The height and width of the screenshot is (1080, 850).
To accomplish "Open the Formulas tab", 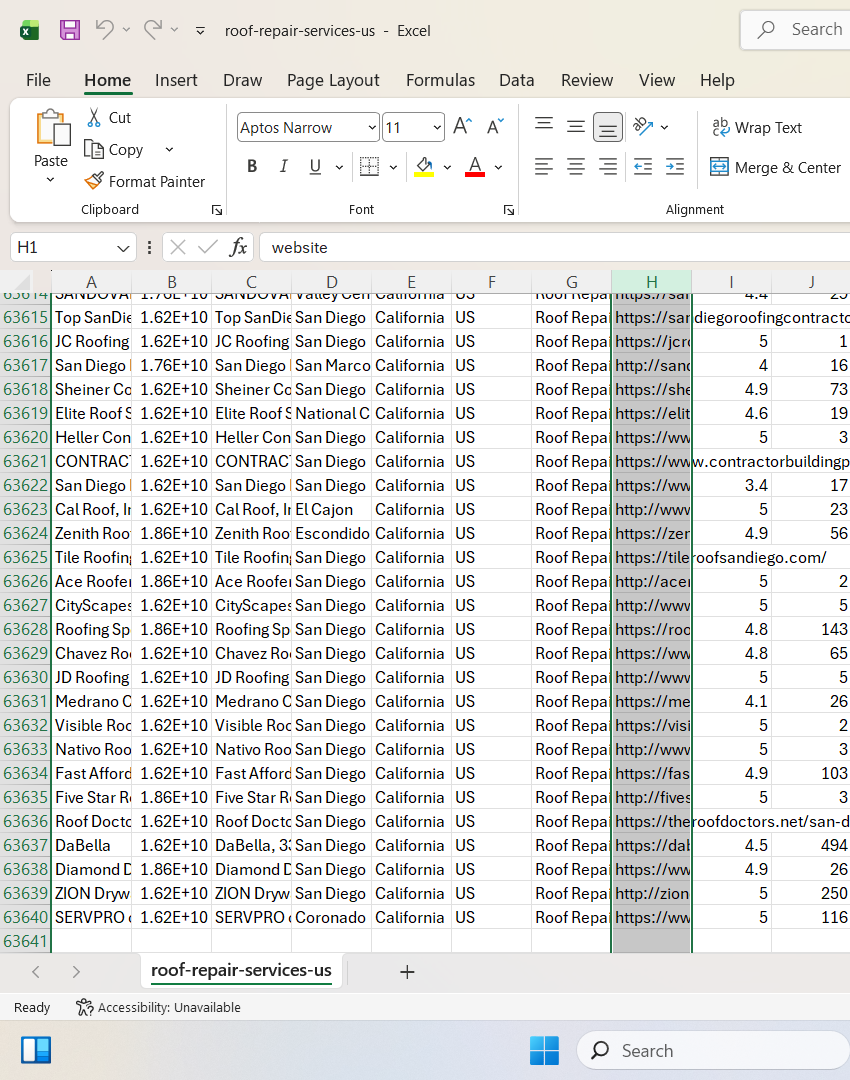I will tap(440, 80).
